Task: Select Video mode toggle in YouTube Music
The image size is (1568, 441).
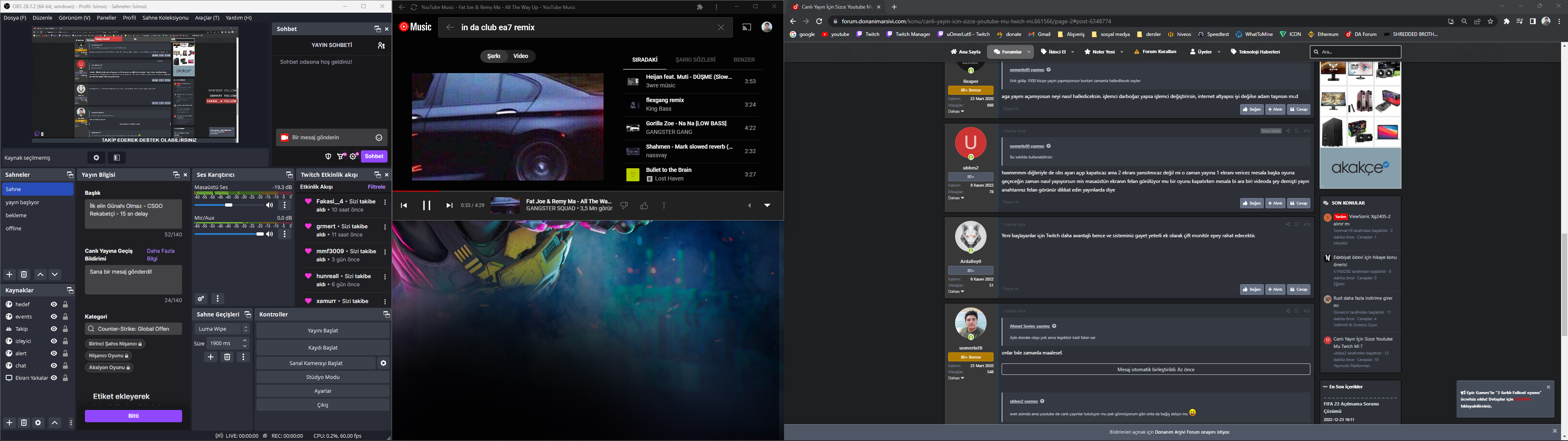Action: [521, 56]
